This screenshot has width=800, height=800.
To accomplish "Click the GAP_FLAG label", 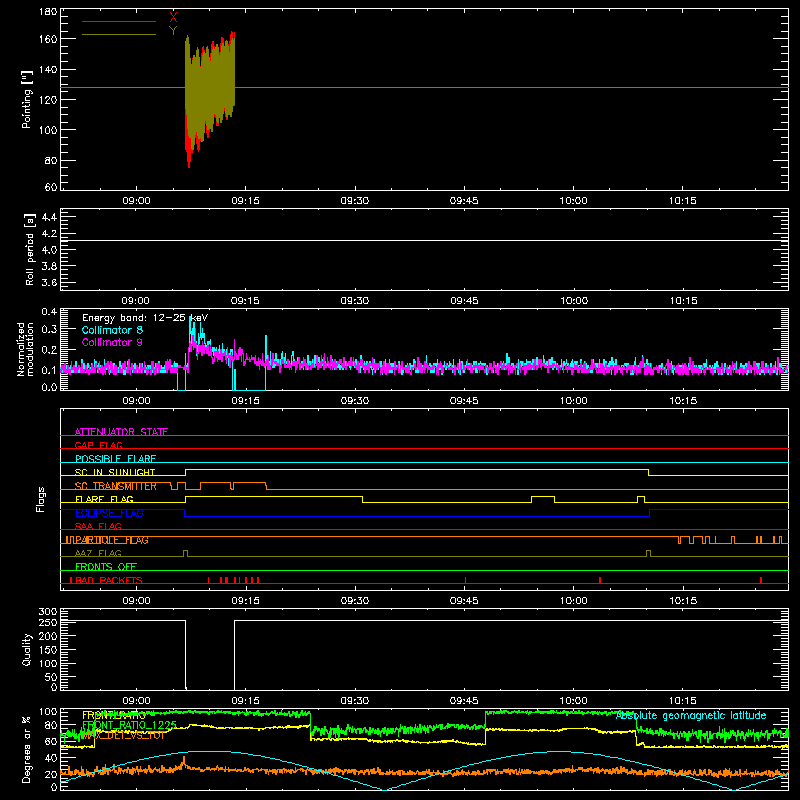I will [99, 445].
